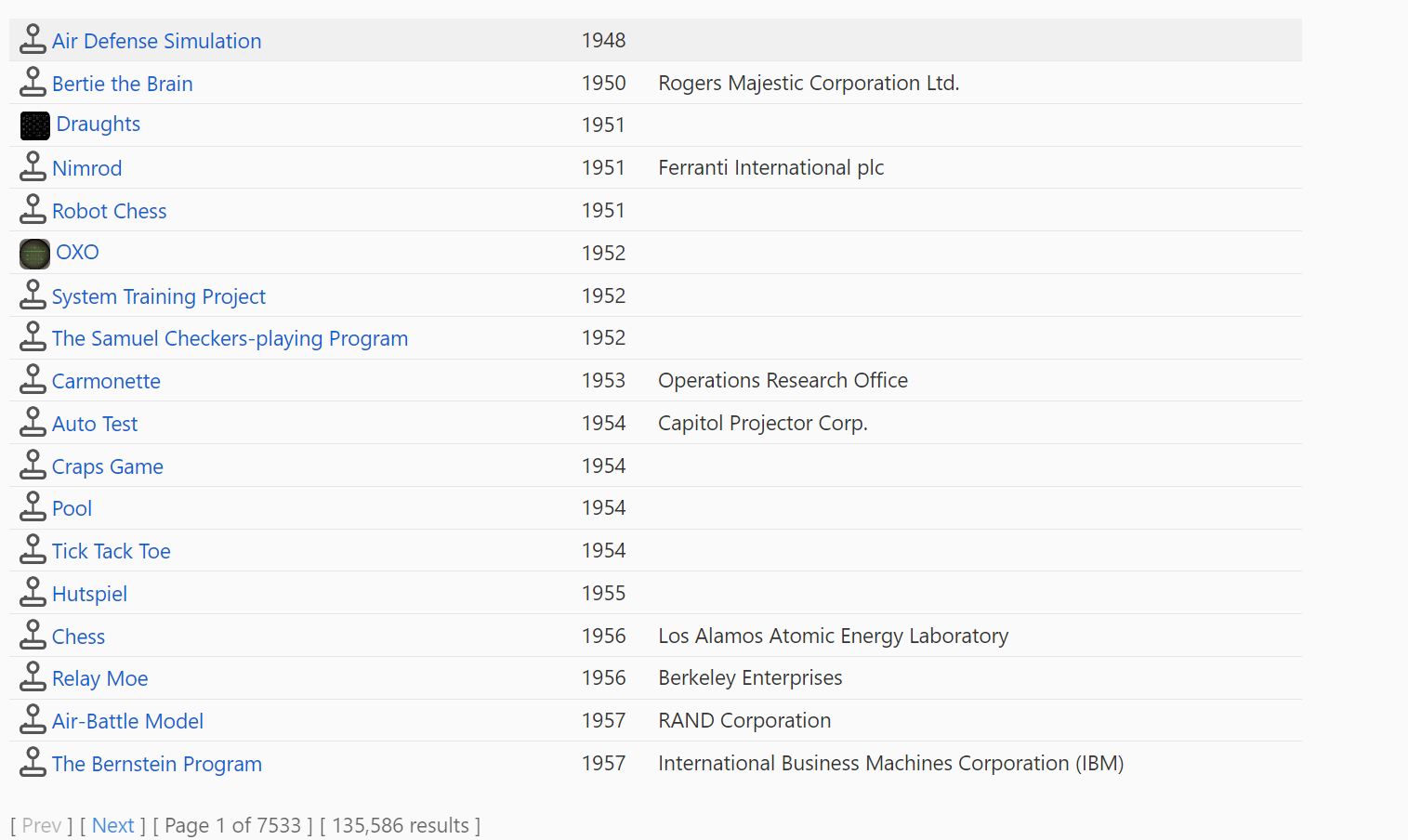Click the year 1950 for Bertie the Brain
This screenshot has width=1408, height=840.
pyautogui.click(x=604, y=83)
